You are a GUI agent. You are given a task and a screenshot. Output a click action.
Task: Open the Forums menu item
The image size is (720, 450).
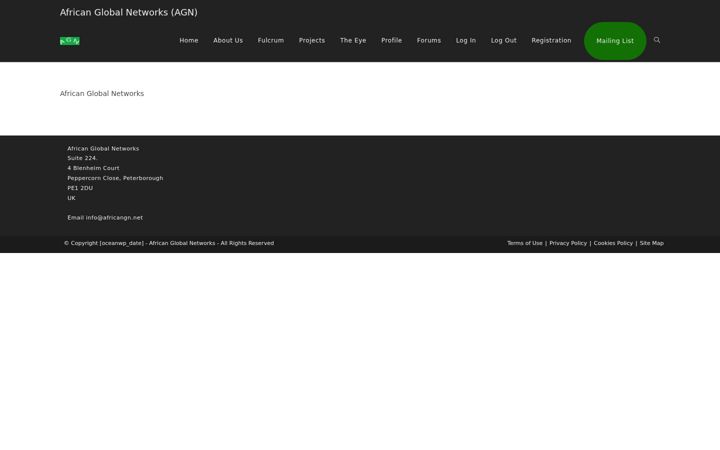point(429,40)
